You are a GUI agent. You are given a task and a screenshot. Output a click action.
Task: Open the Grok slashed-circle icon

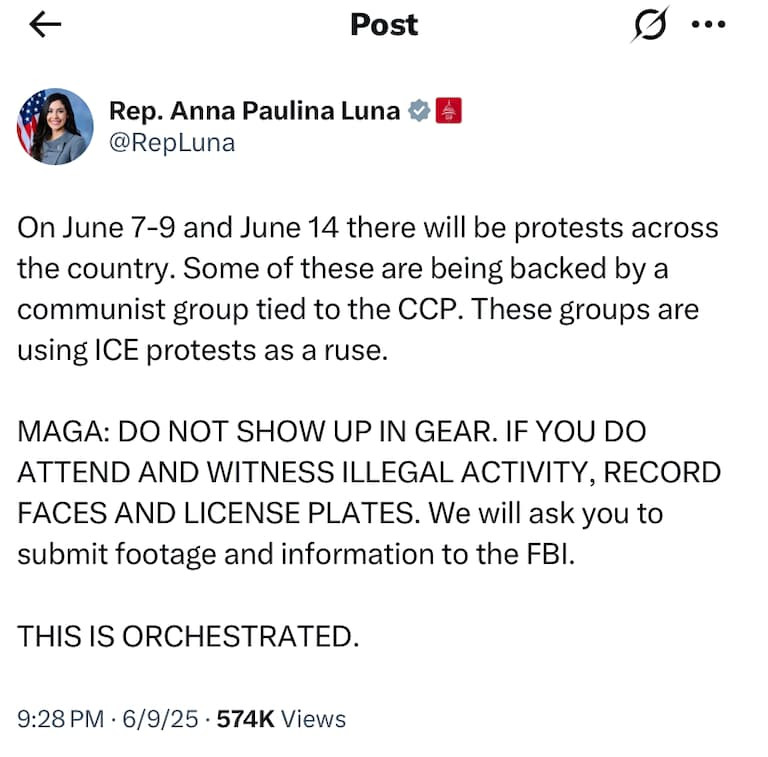(x=650, y=25)
